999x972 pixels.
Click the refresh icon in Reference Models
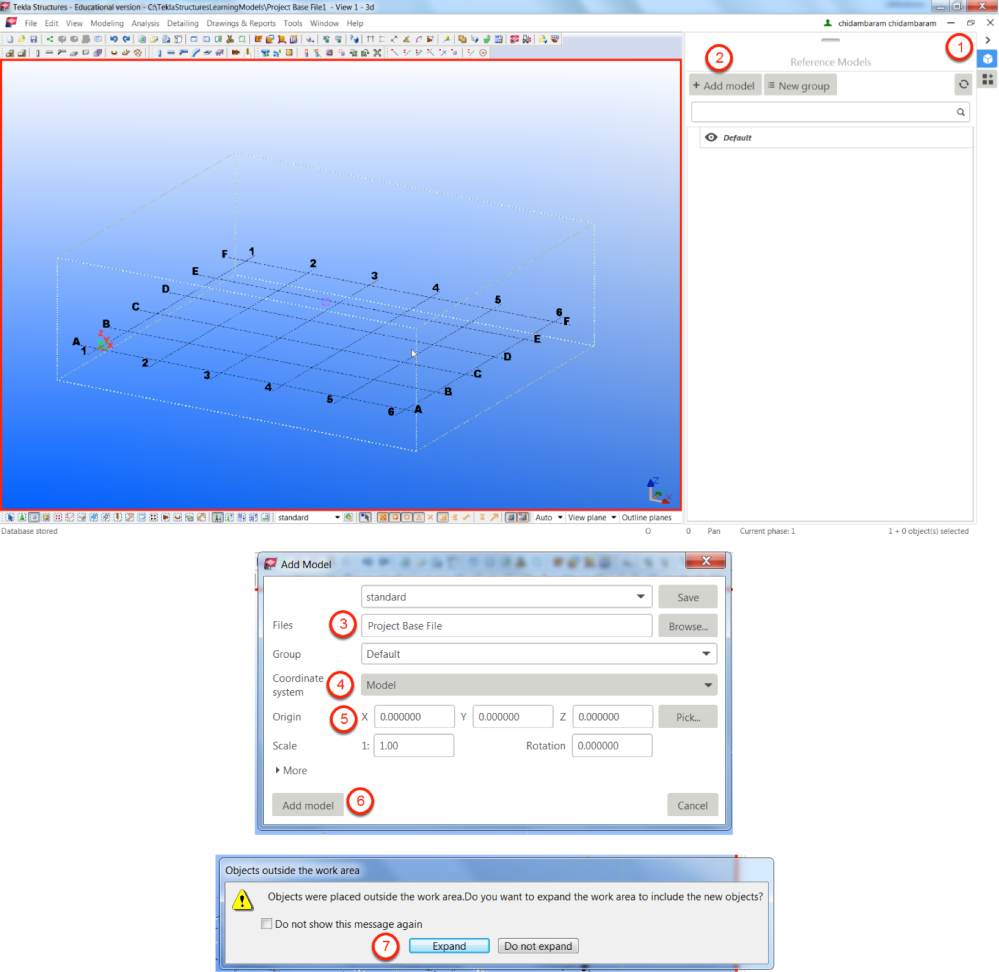click(x=963, y=84)
